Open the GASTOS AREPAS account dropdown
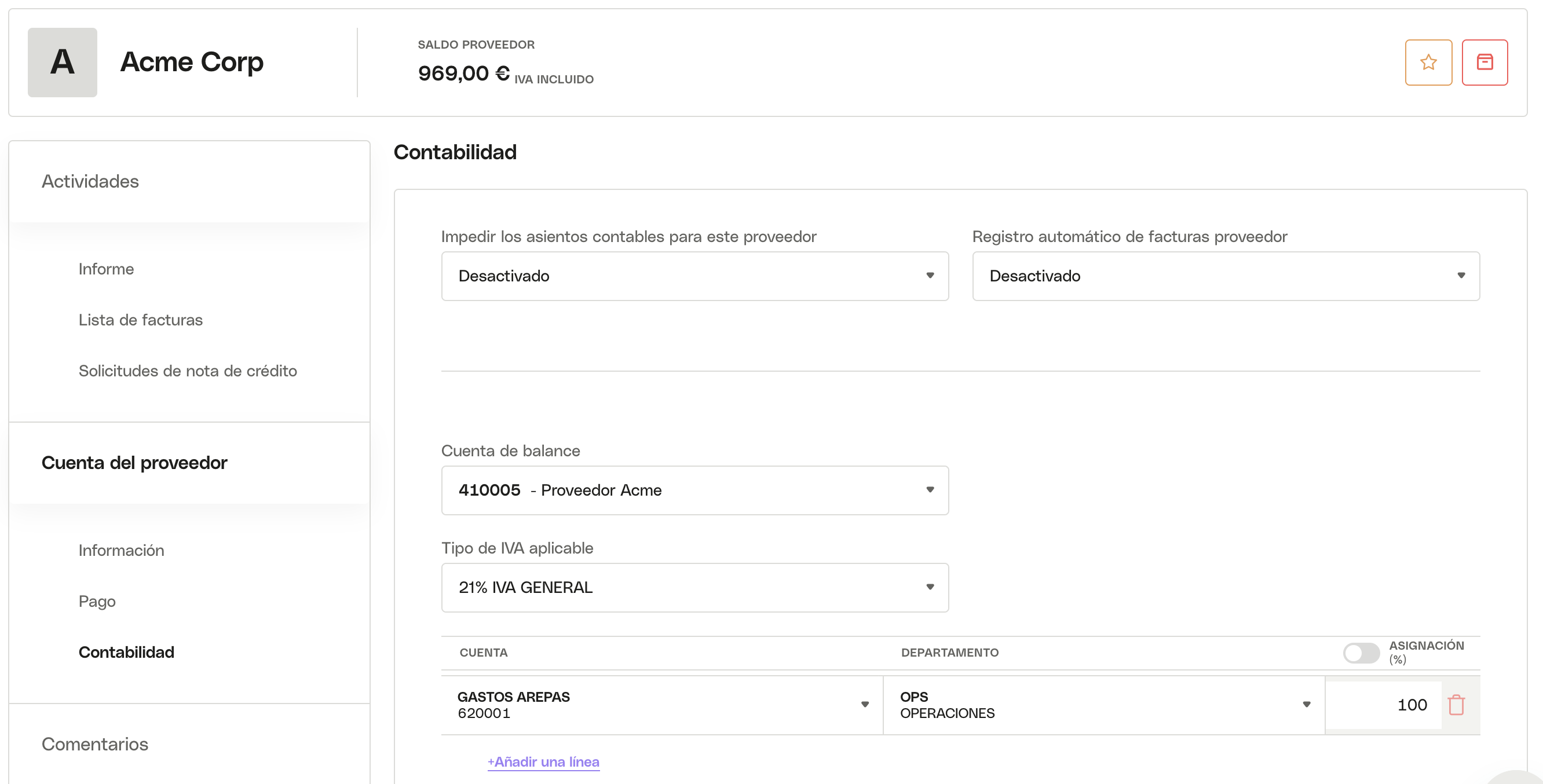This screenshot has height=784, width=1543. pos(662,705)
